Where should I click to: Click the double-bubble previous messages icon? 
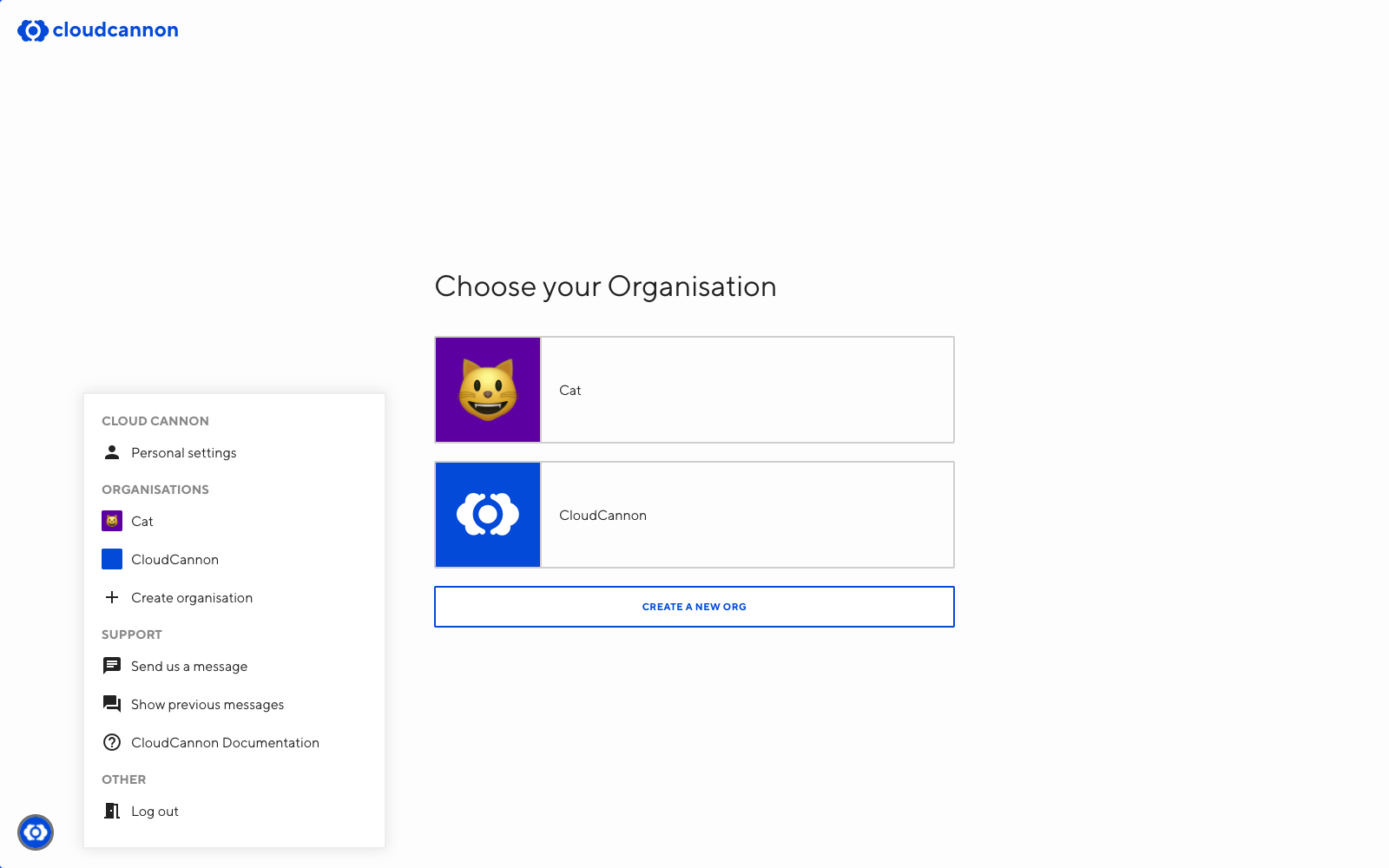click(x=112, y=704)
